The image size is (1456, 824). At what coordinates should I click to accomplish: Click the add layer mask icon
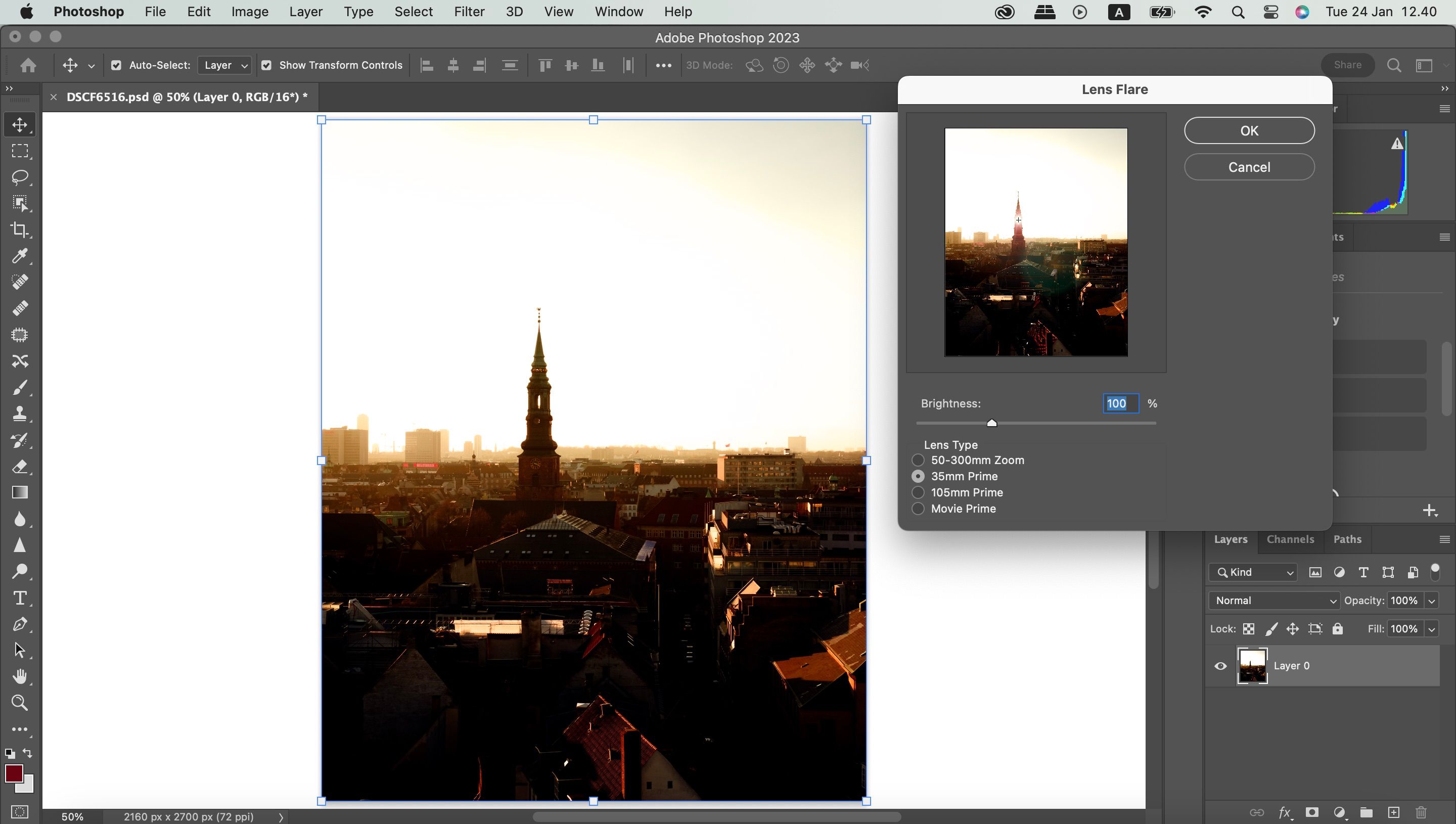(x=1312, y=813)
